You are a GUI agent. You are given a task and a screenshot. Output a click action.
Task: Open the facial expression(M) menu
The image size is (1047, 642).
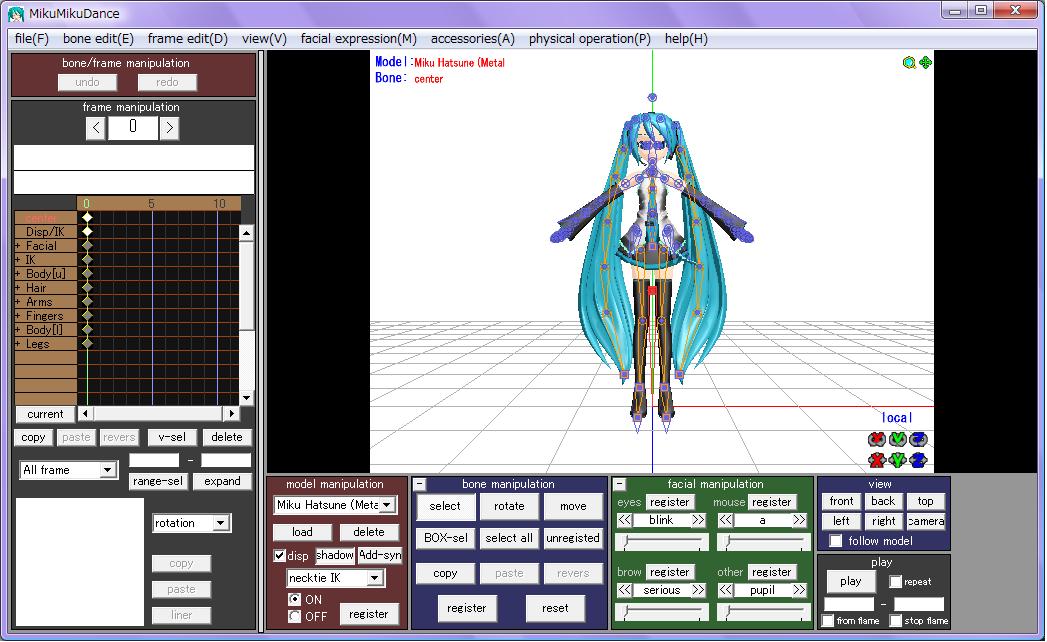pyautogui.click(x=359, y=39)
